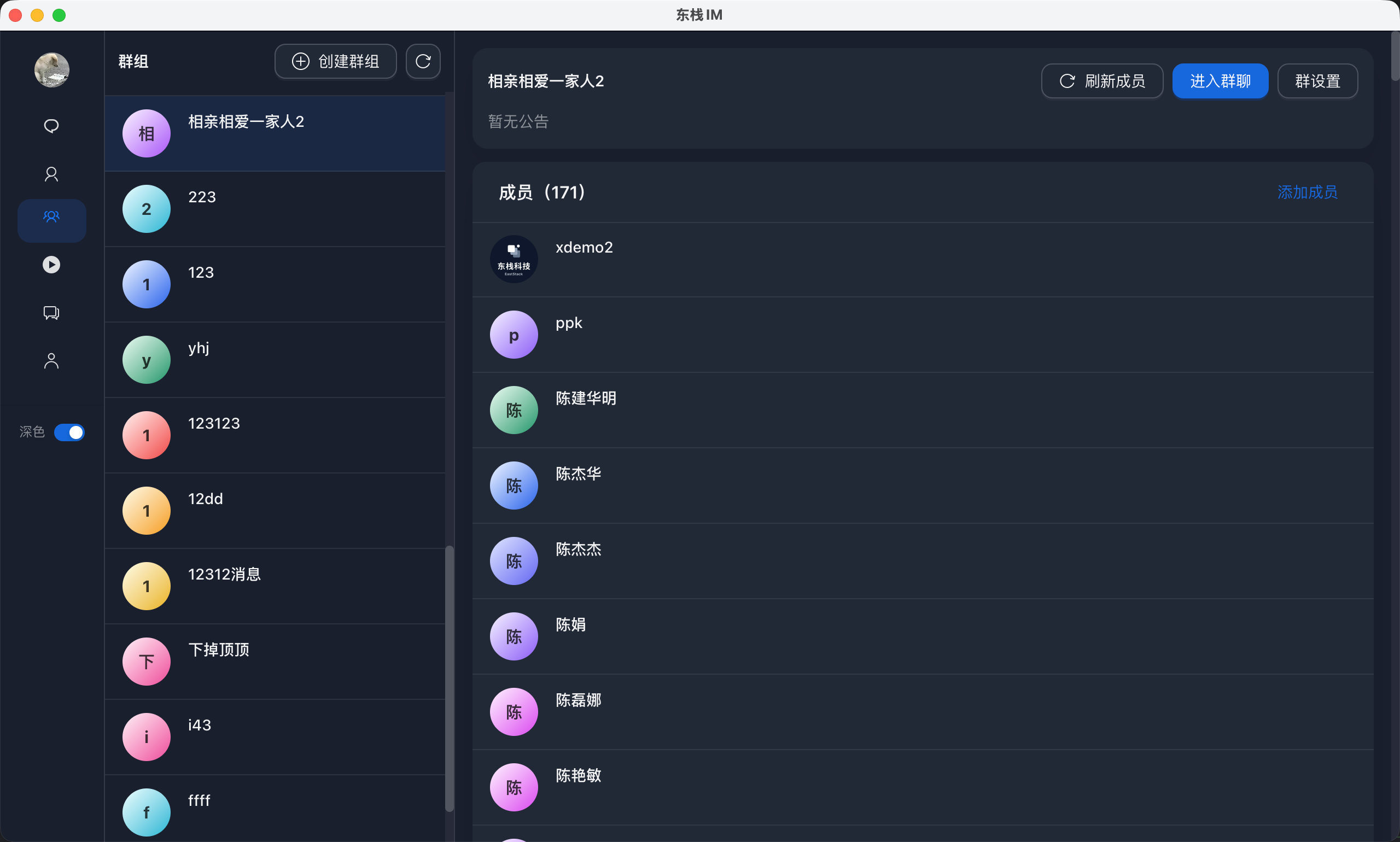The height and width of the screenshot is (842, 1400).
Task: Open member 陈杰杰
Action: click(x=923, y=561)
